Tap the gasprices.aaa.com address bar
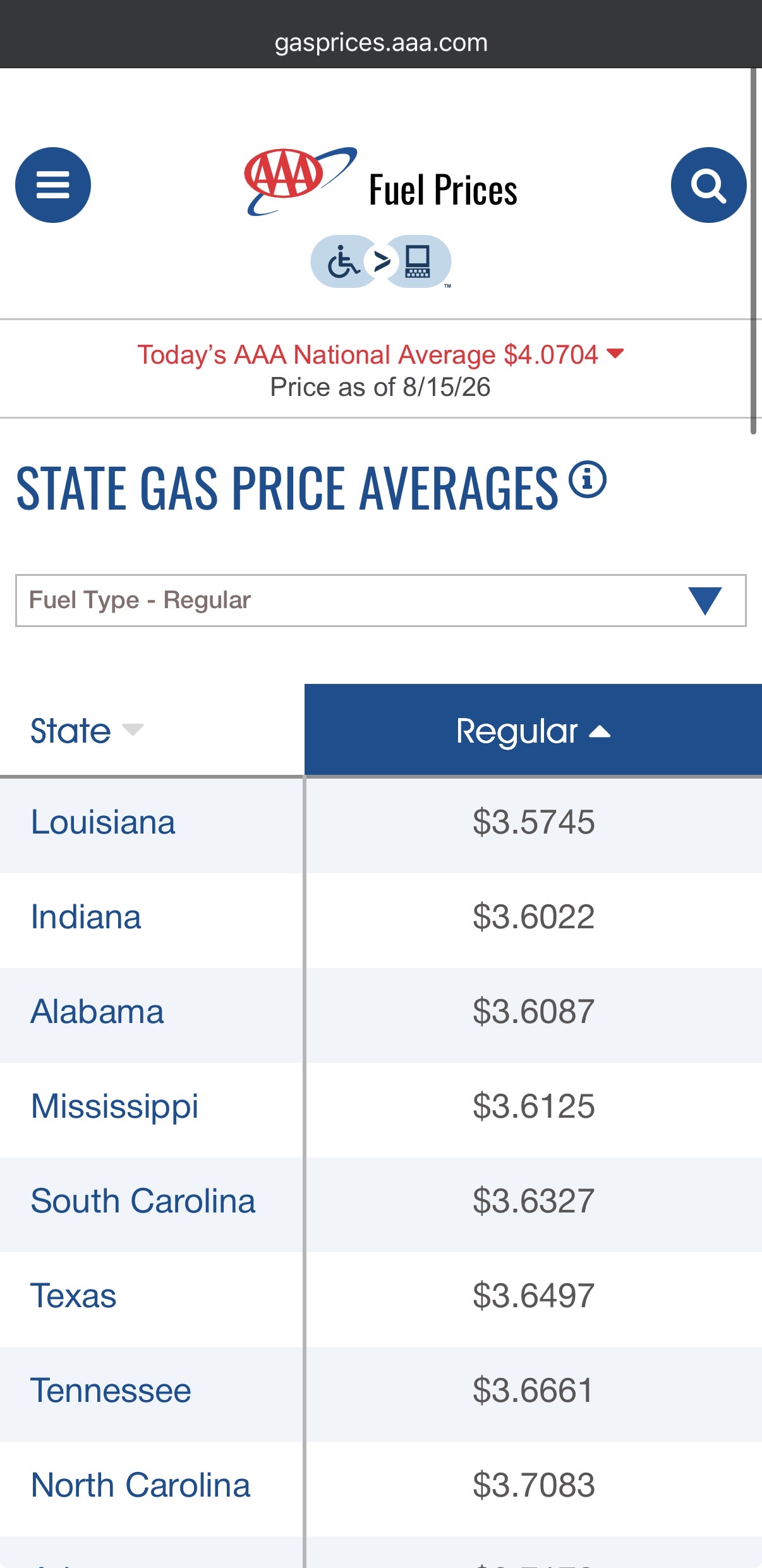762x1568 pixels. [381, 42]
